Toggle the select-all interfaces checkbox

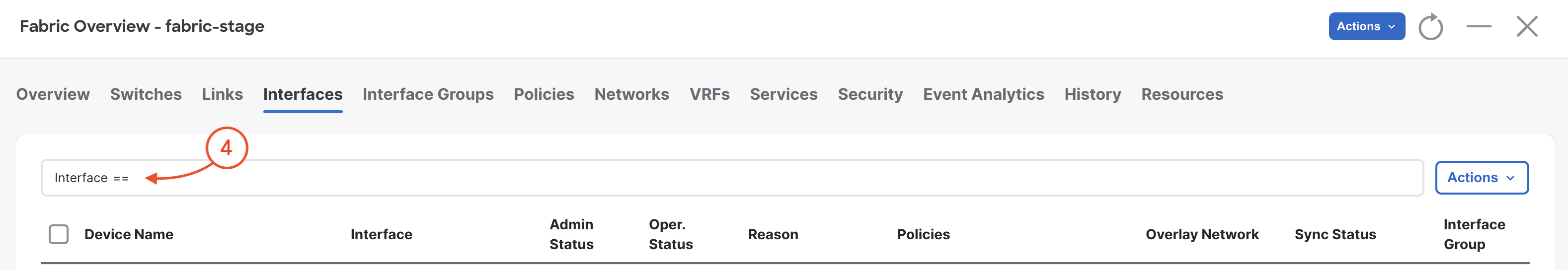pyautogui.click(x=59, y=234)
